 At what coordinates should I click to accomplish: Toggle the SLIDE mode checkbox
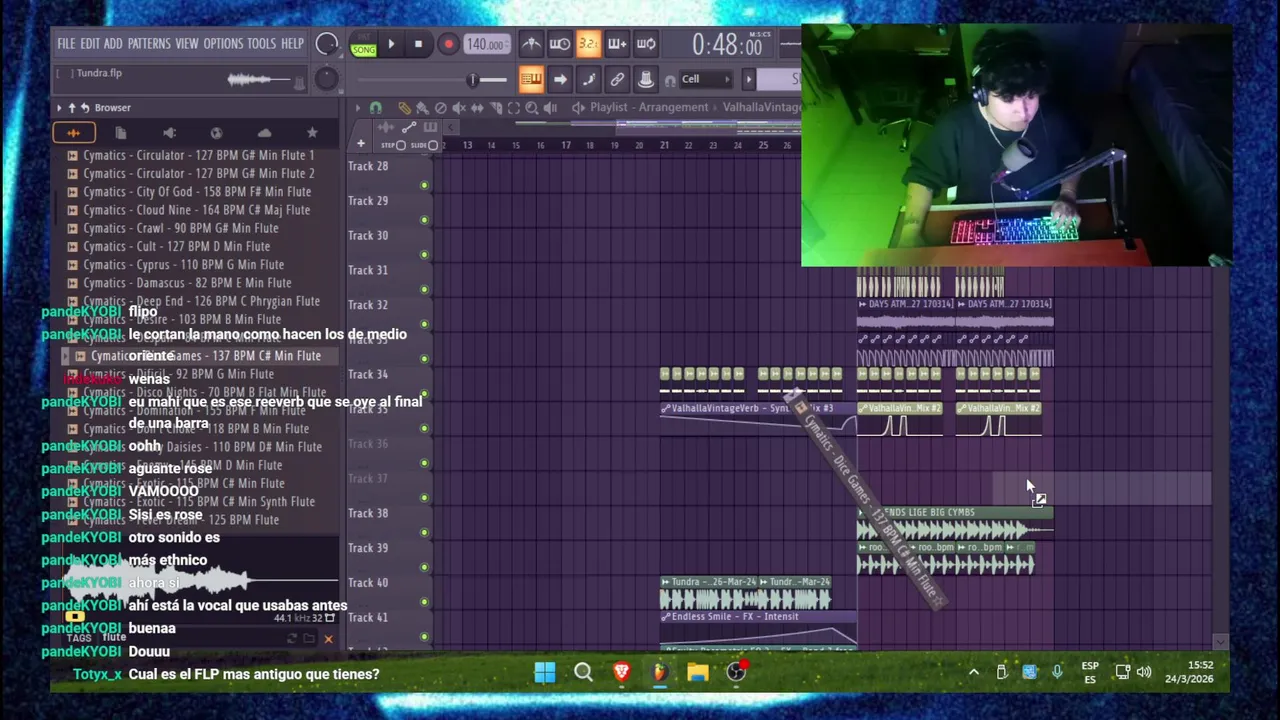(432, 146)
